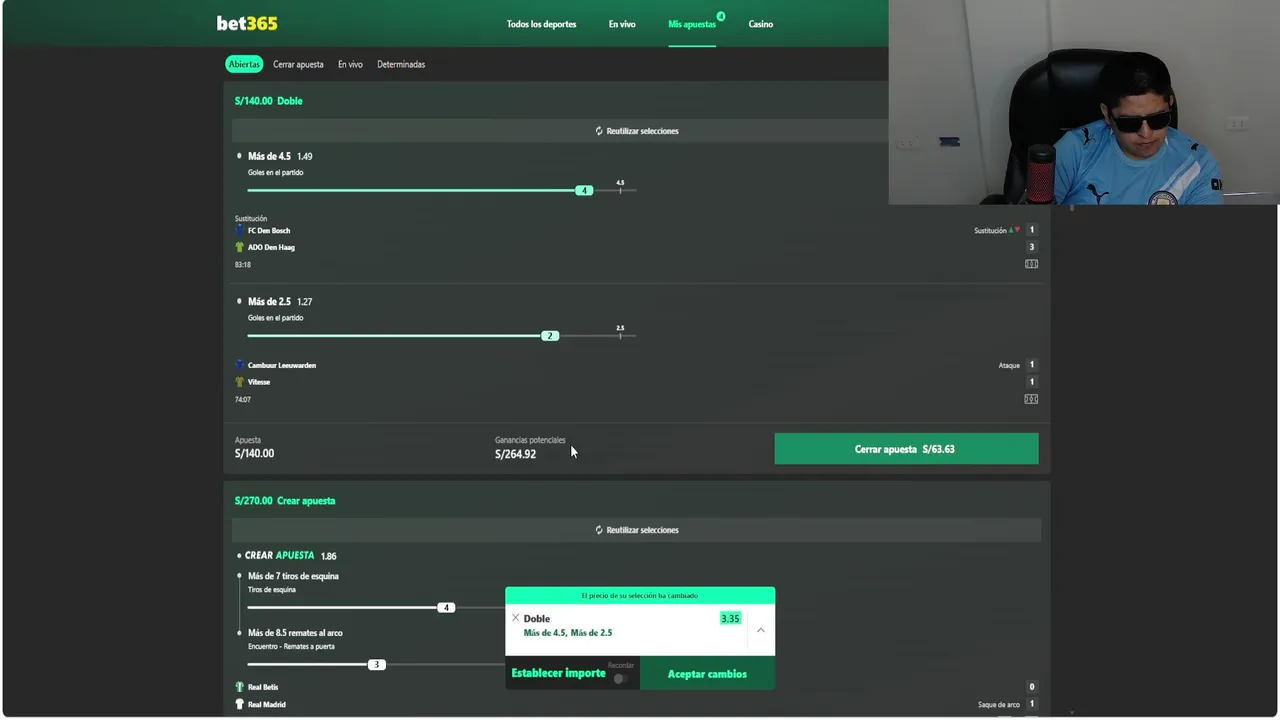Click Establecer importe in bet slip

[x=558, y=673]
